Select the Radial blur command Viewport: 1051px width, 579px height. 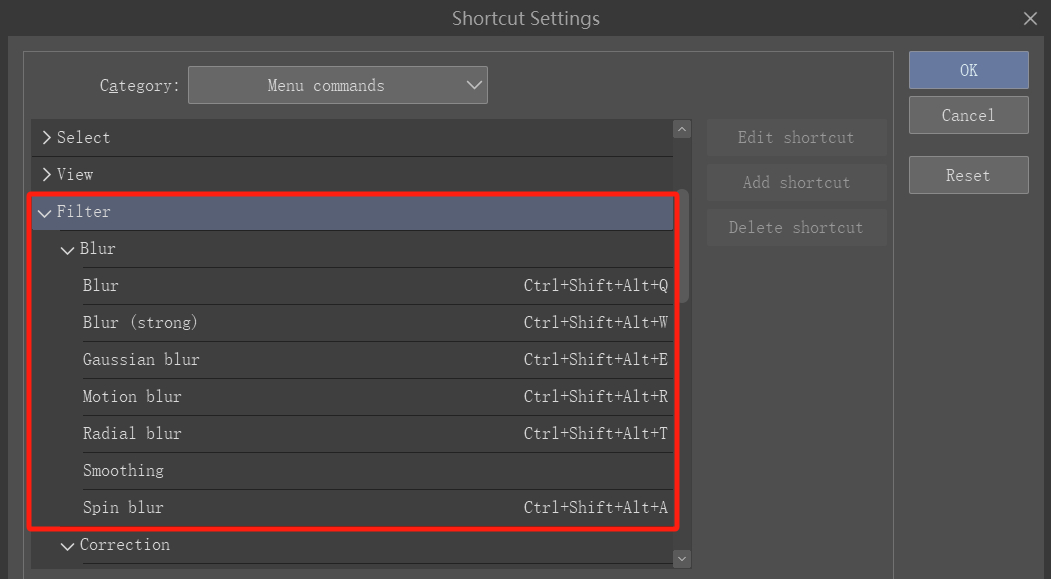click(132, 434)
